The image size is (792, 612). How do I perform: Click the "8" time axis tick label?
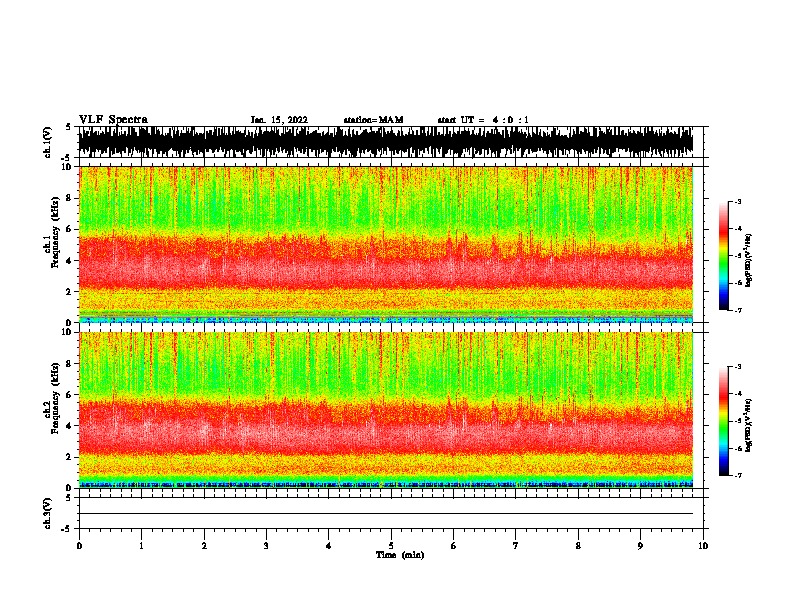point(578,546)
